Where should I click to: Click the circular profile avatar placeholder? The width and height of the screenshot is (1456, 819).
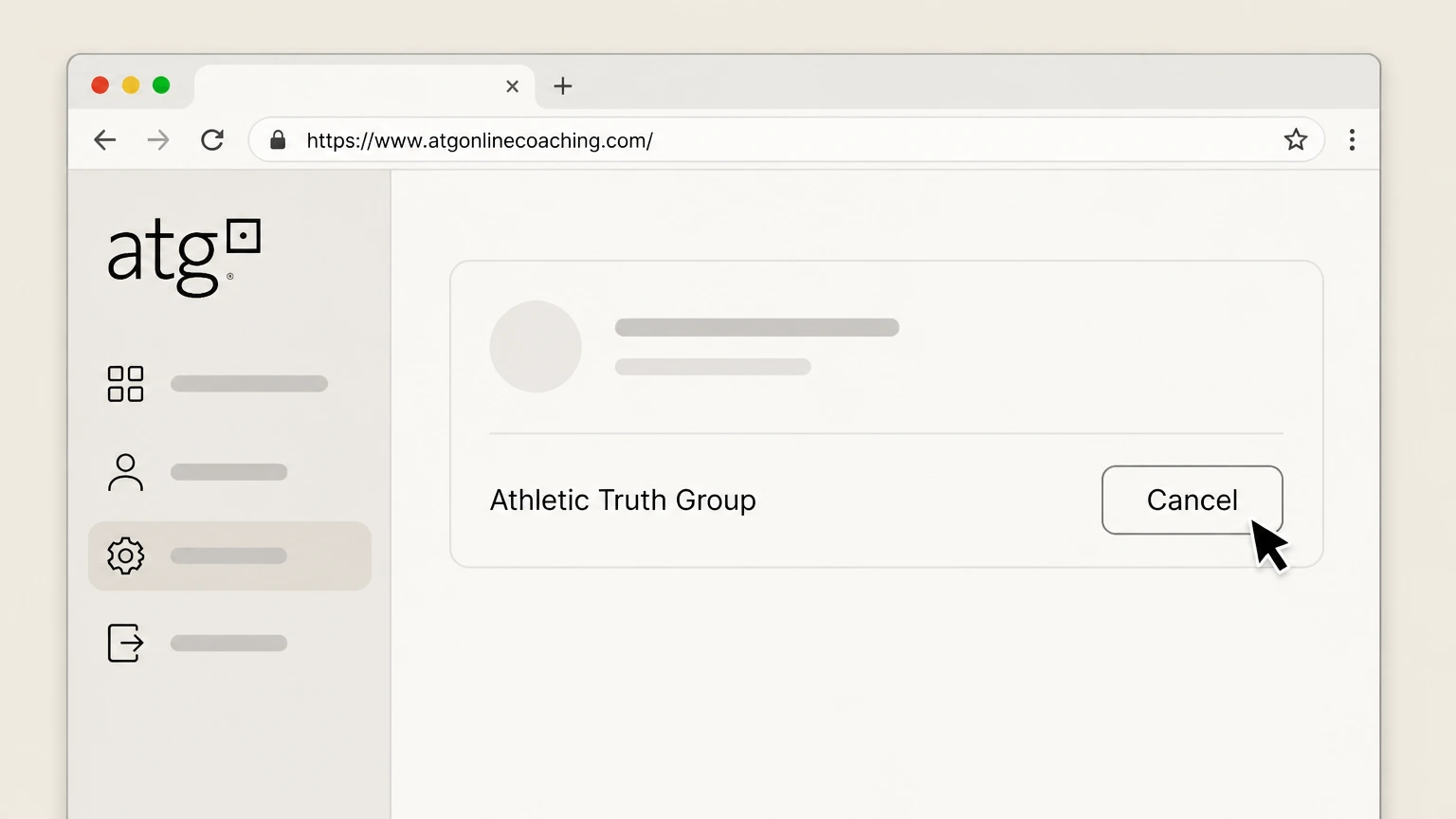pos(536,347)
